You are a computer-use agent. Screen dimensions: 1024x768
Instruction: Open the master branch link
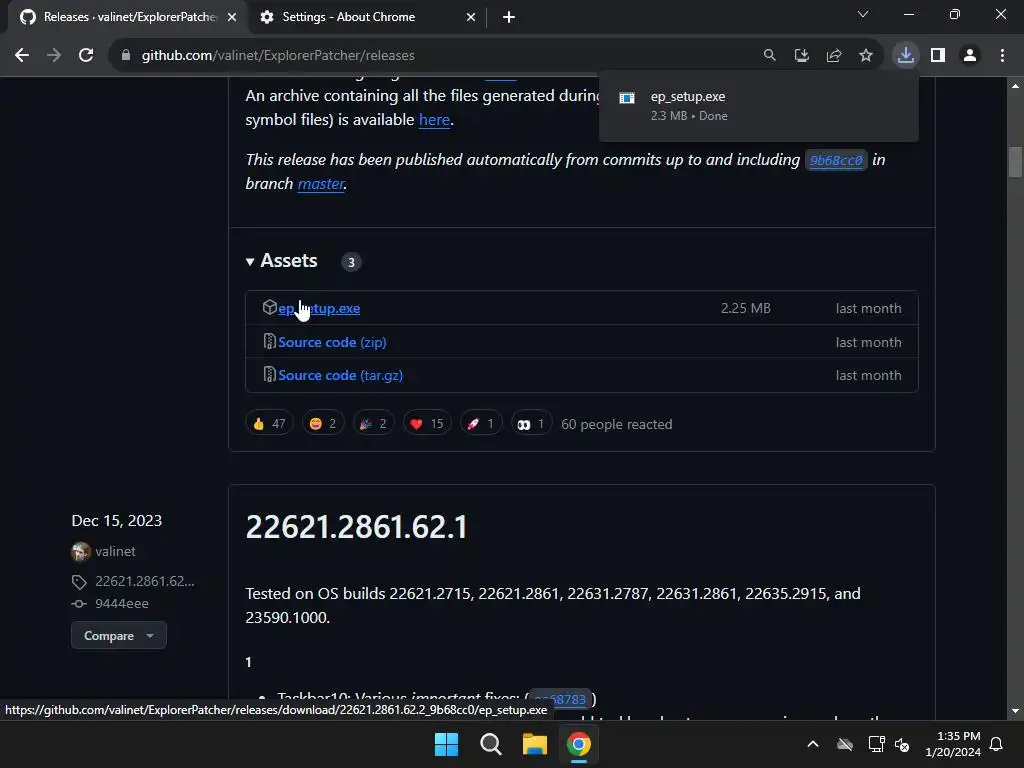point(321,184)
